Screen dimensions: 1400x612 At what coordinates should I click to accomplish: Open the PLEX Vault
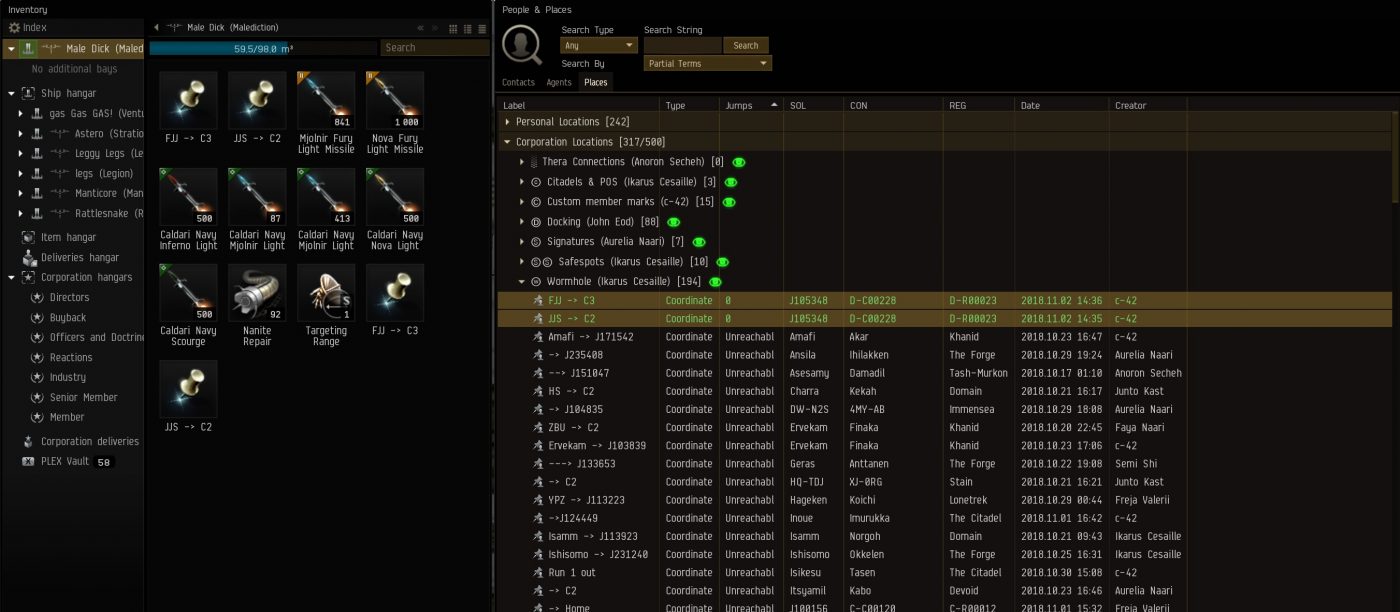click(x=65, y=462)
